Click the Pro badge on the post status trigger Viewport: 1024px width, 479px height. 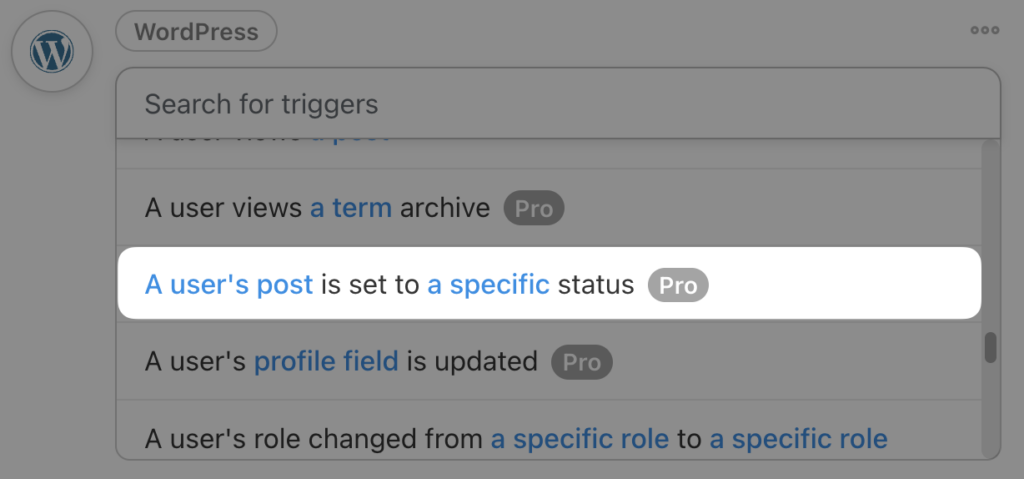678,285
